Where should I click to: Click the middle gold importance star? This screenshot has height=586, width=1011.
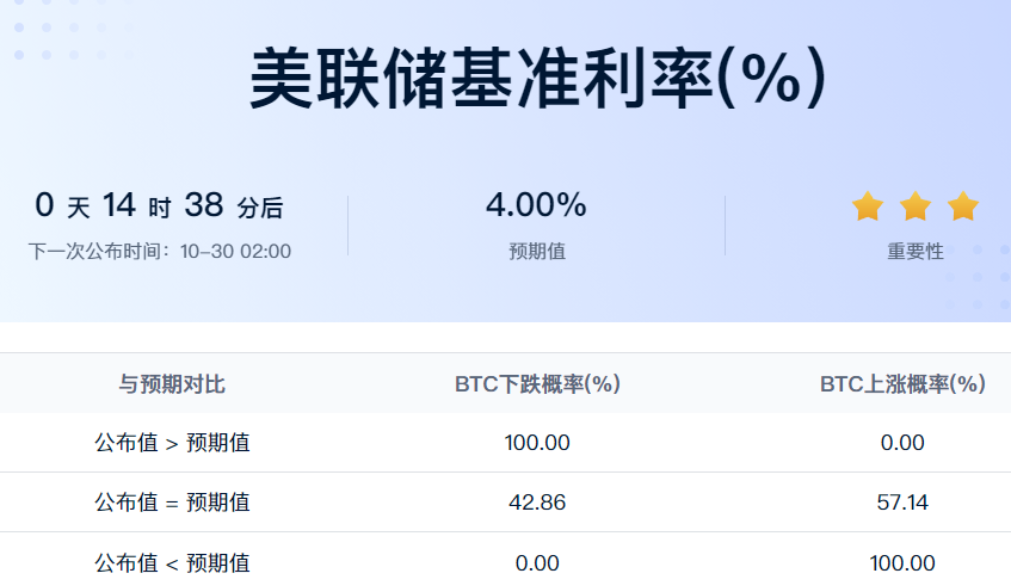pyautogui.click(x=915, y=207)
